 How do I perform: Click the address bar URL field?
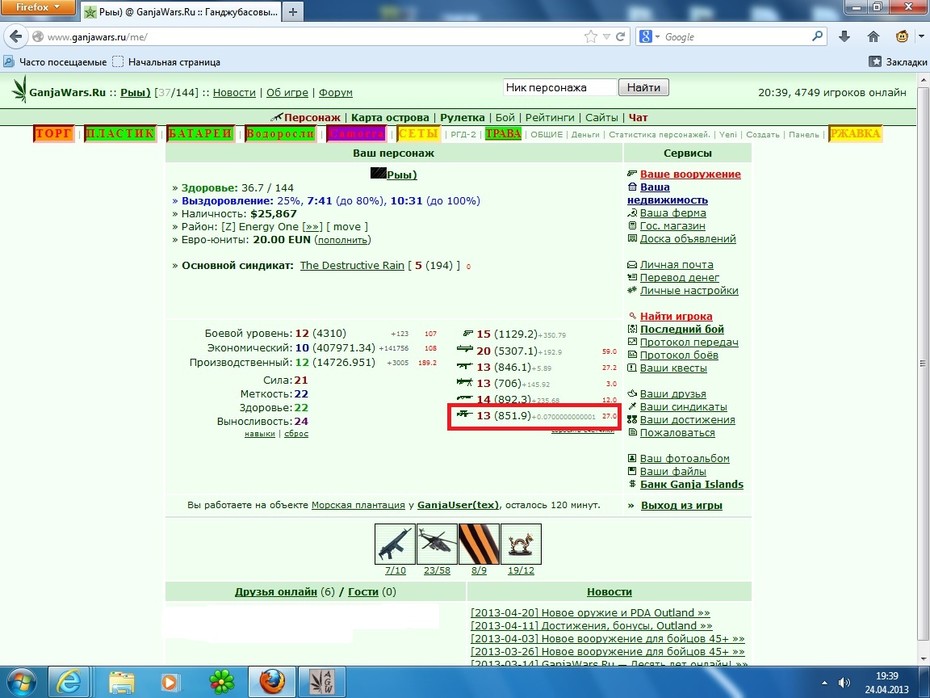tap(308, 37)
